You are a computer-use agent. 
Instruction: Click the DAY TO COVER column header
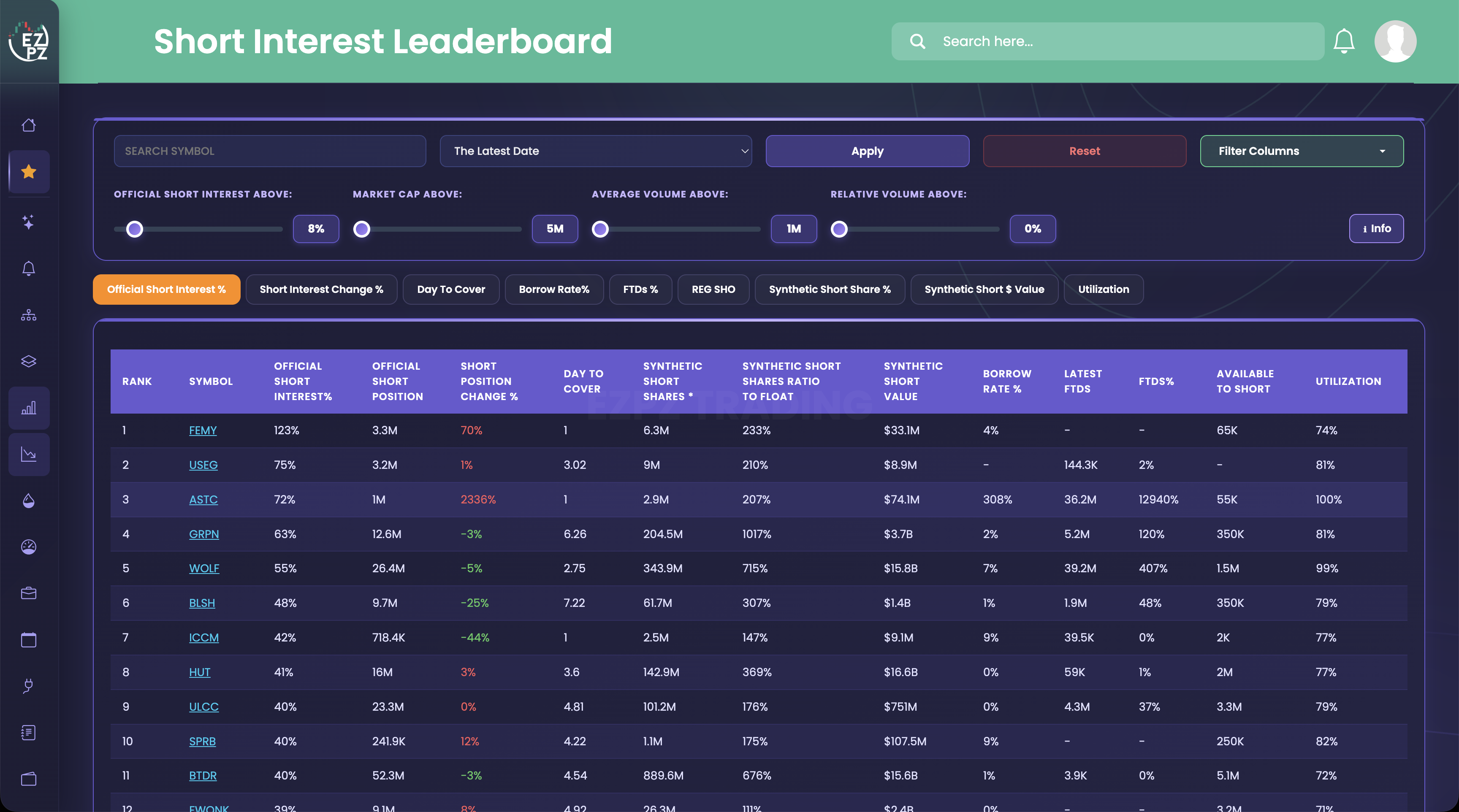click(x=583, y=381)
